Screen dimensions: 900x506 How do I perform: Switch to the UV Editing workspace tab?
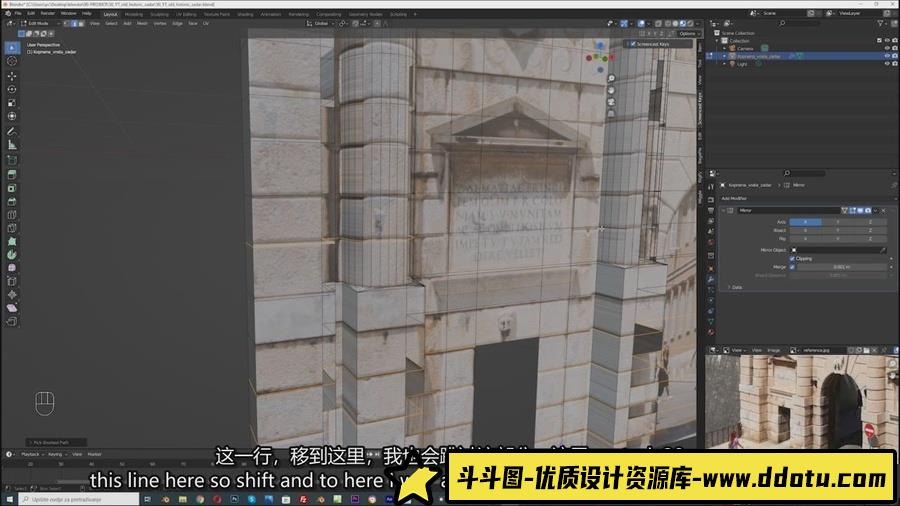click(186, 14)
